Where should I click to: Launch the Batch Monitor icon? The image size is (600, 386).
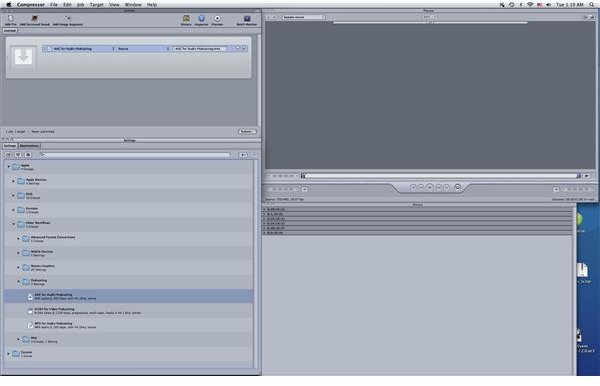point(247,19)
